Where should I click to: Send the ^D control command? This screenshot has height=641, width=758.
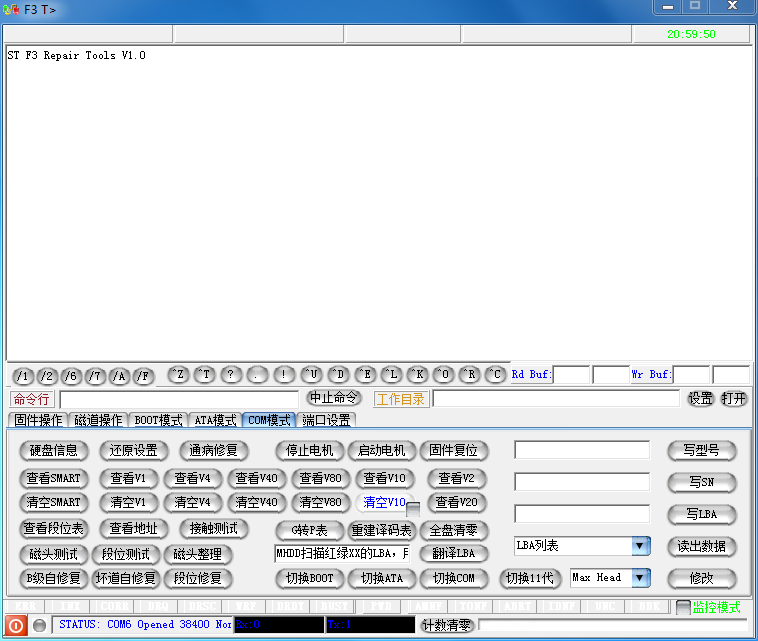pyautogui.click(x=339, y=375)
